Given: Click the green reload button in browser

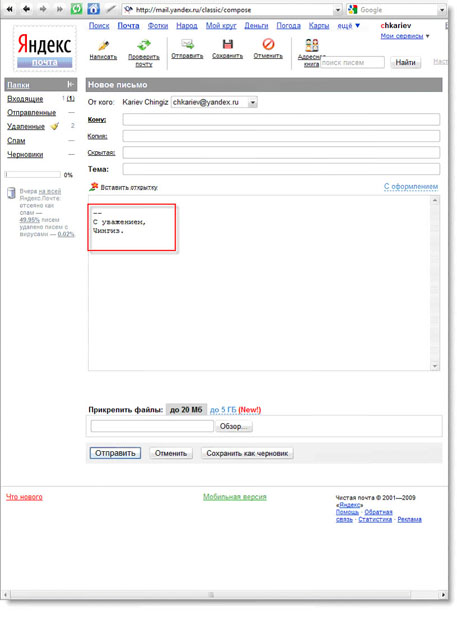Looking at the screenshot, I should (x=76, y=9).
